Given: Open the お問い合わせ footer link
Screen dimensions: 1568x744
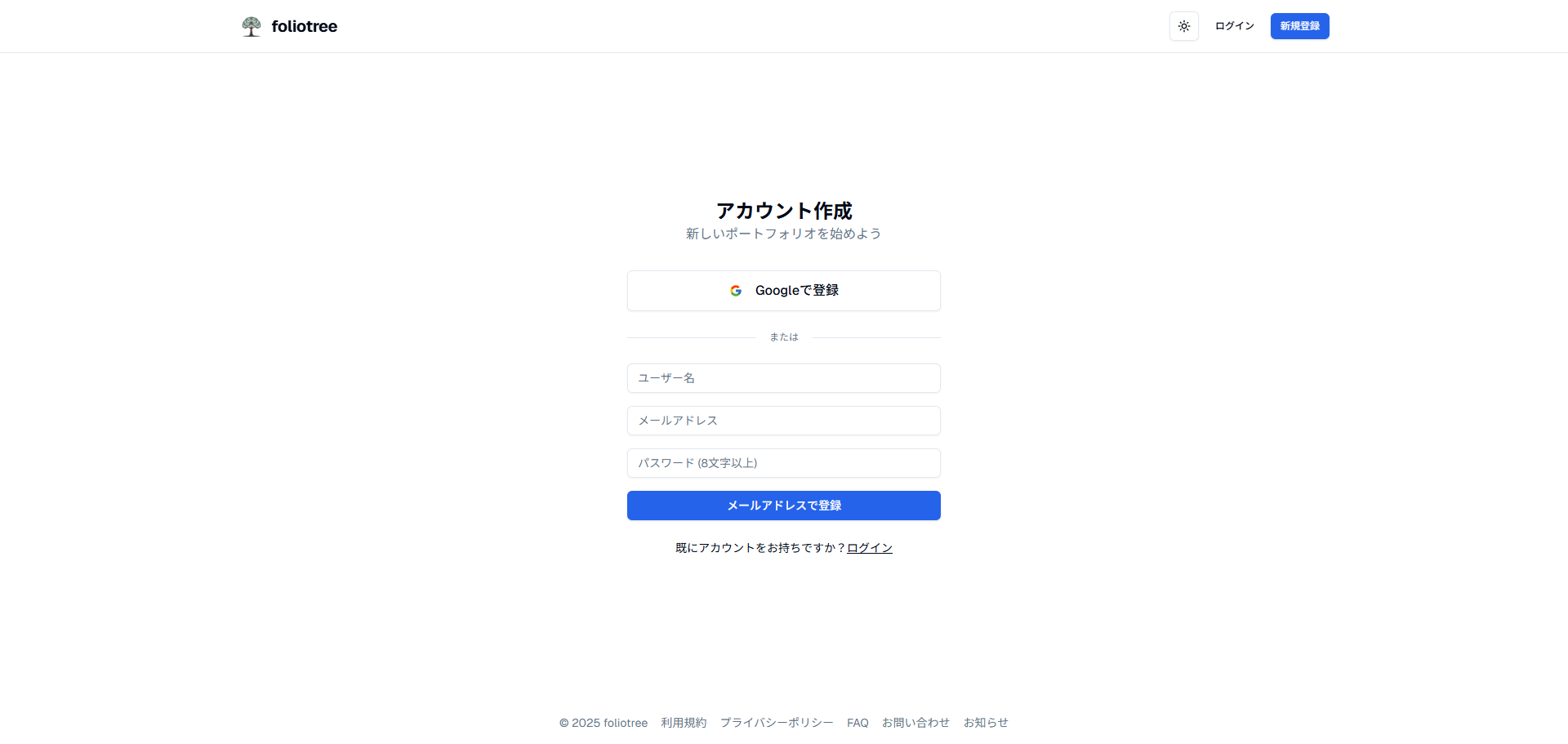Looking at the screenshot, I should tap(915, 723).
